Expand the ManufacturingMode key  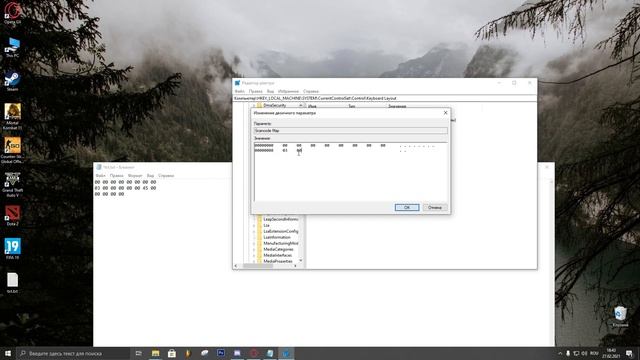click(x=254, y=243)
